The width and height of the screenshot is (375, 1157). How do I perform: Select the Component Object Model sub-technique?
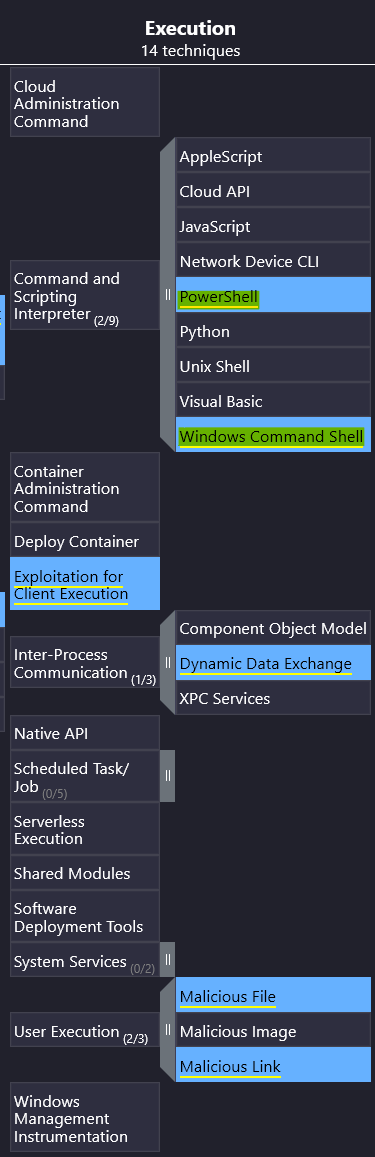273,628
